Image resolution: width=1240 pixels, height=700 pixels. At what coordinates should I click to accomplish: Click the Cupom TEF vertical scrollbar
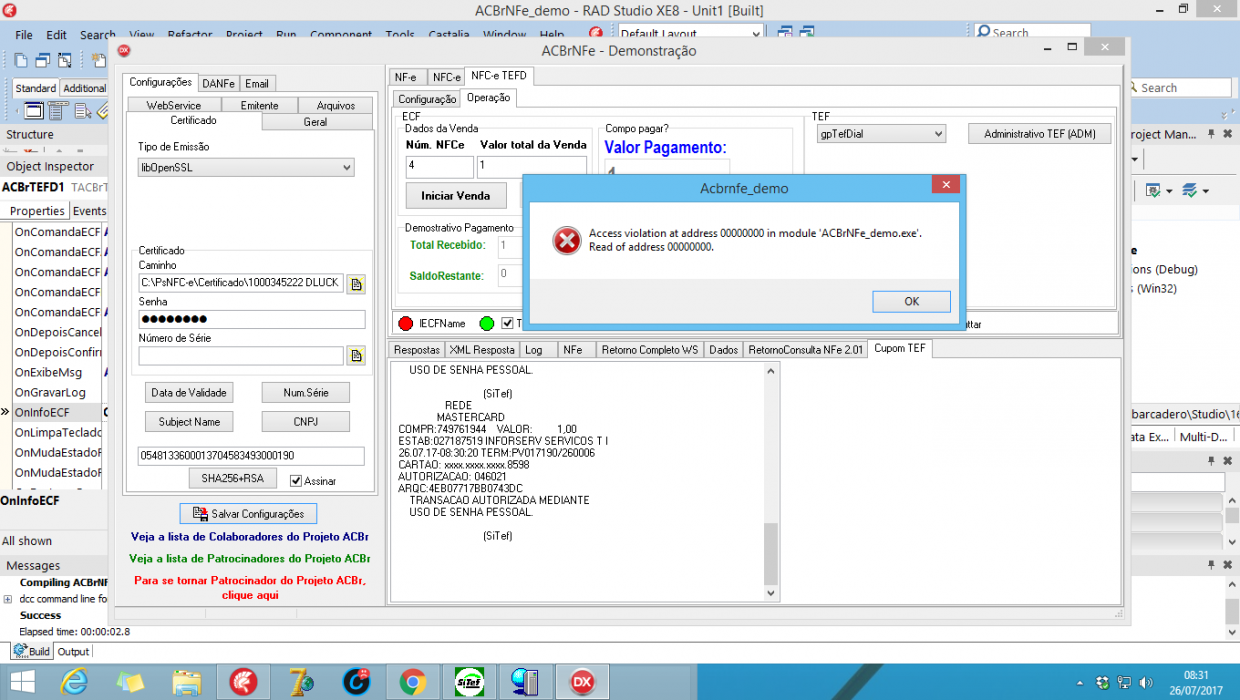click(772, 483)
